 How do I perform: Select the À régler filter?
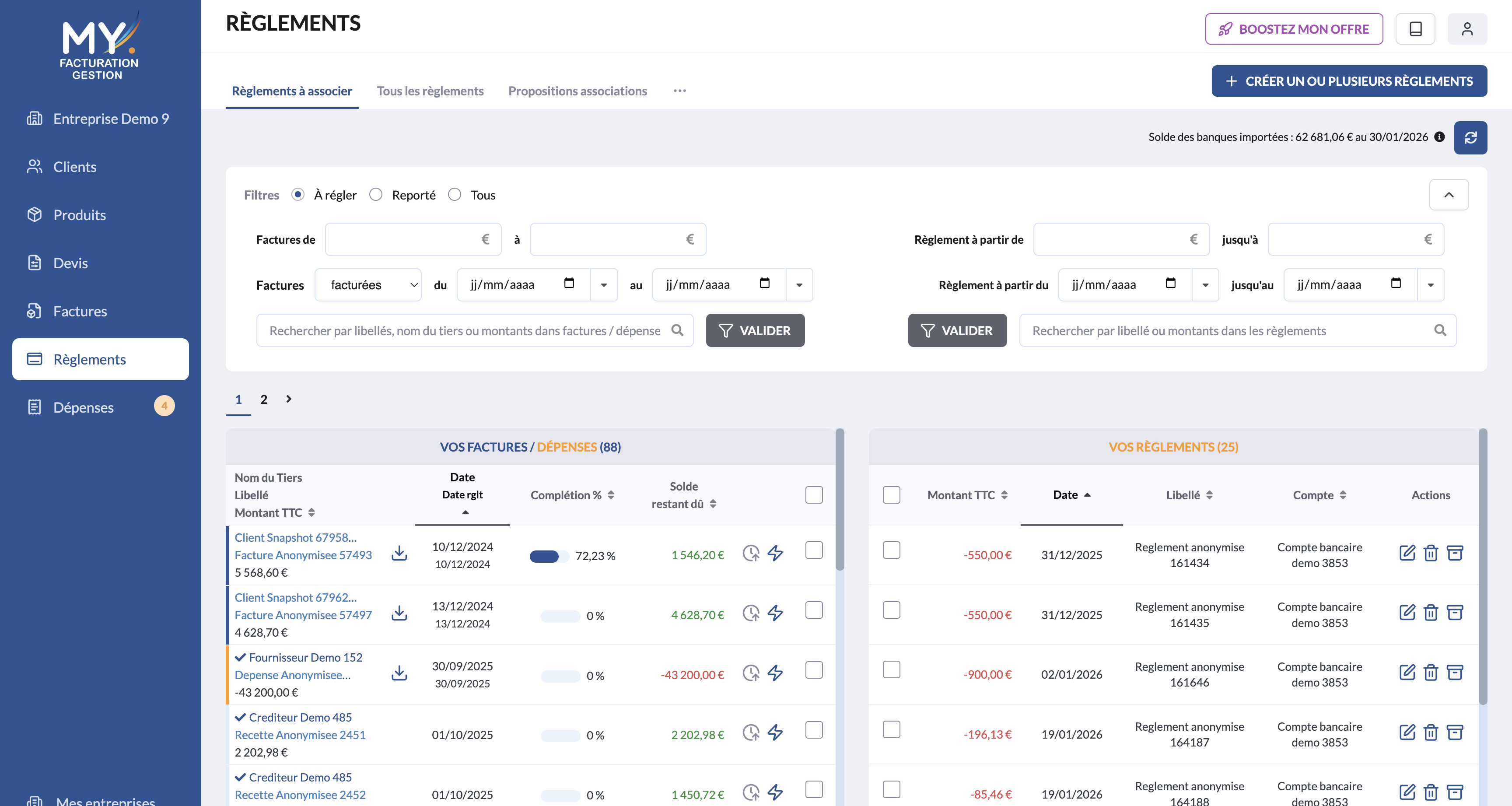298,194
